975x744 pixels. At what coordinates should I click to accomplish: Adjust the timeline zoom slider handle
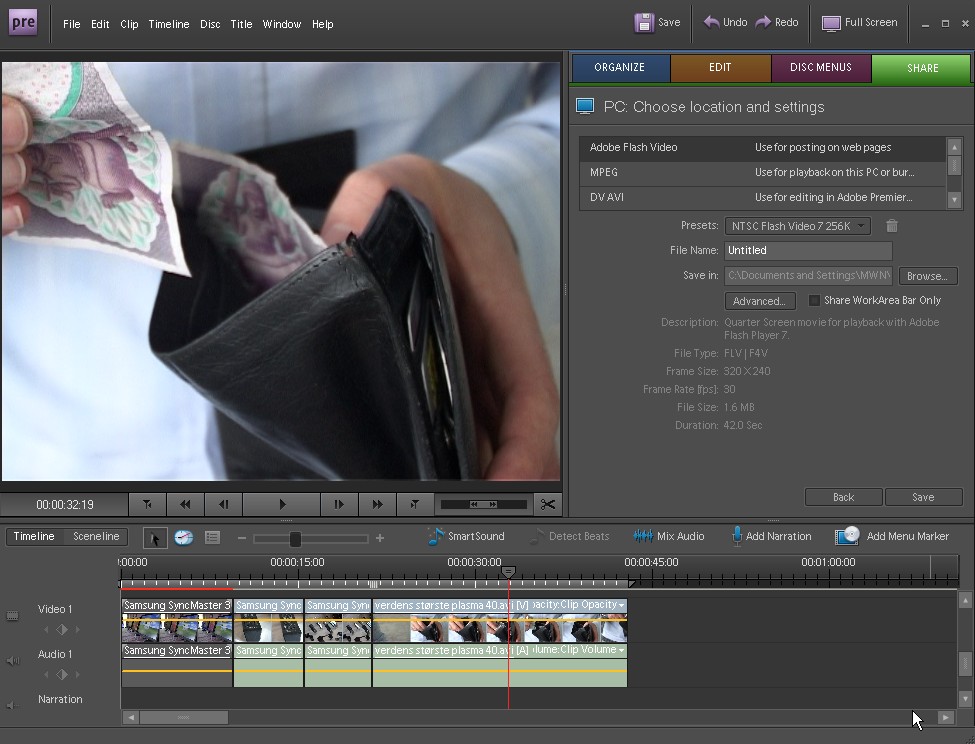point(295,539)
